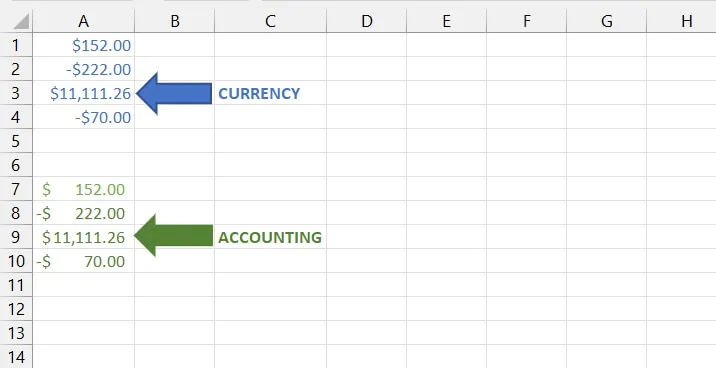Select cell A2 with -$222.00
Screen dimensions: 716x369
pos(84,69)
